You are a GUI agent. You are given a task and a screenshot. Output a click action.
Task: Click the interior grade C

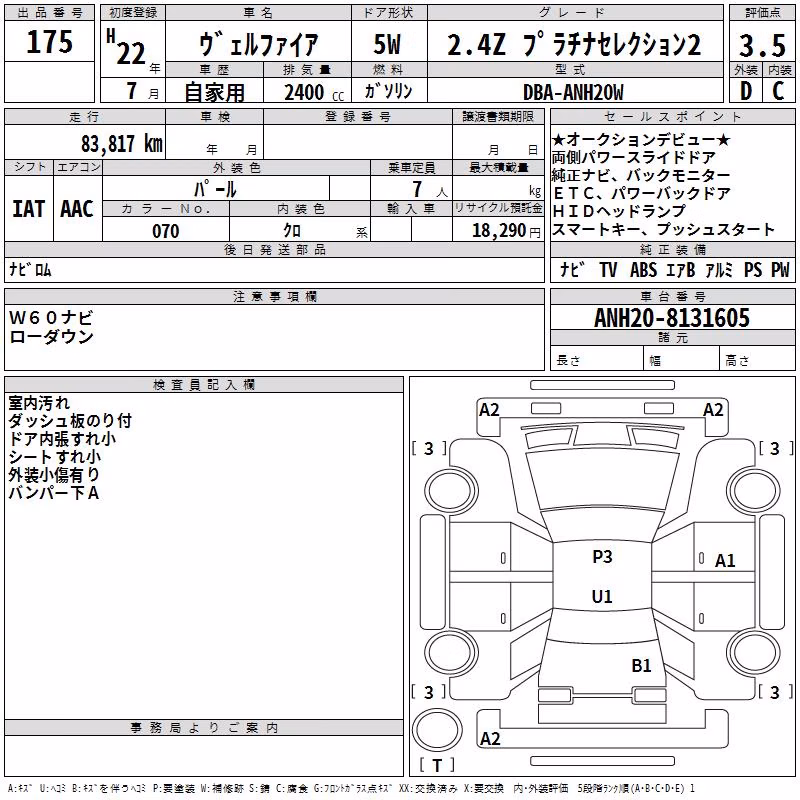point(778,91)
